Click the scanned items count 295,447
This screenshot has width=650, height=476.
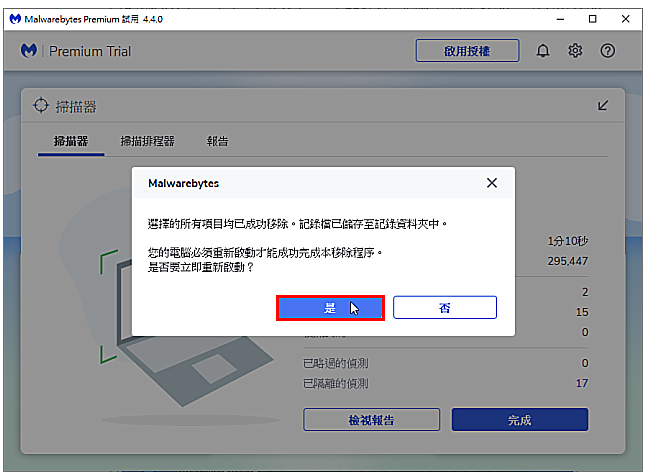(568, 261)
